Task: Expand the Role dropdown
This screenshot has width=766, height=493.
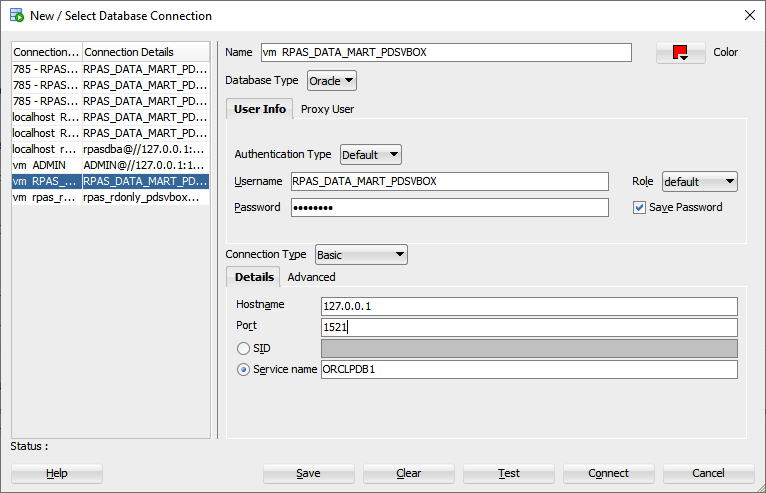Action: click(x=700, y=182)
